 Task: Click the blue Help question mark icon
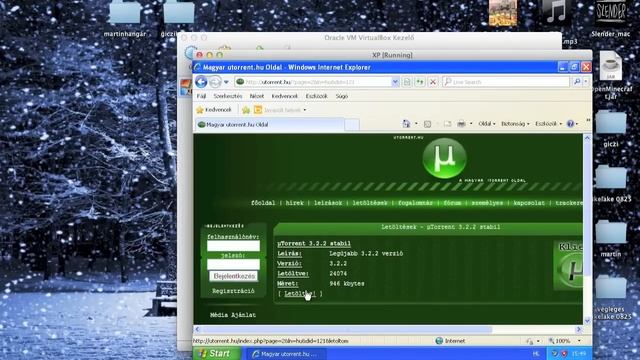coord(571,124)
